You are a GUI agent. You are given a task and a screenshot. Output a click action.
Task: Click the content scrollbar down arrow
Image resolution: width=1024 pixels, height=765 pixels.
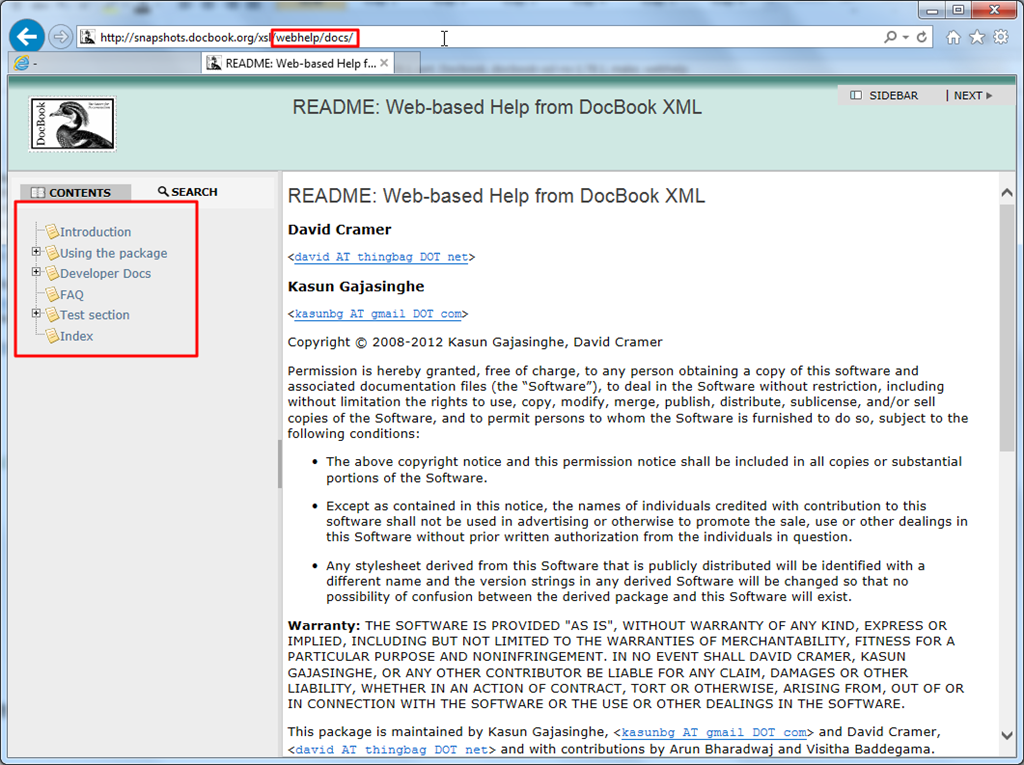pos(1006,736)
